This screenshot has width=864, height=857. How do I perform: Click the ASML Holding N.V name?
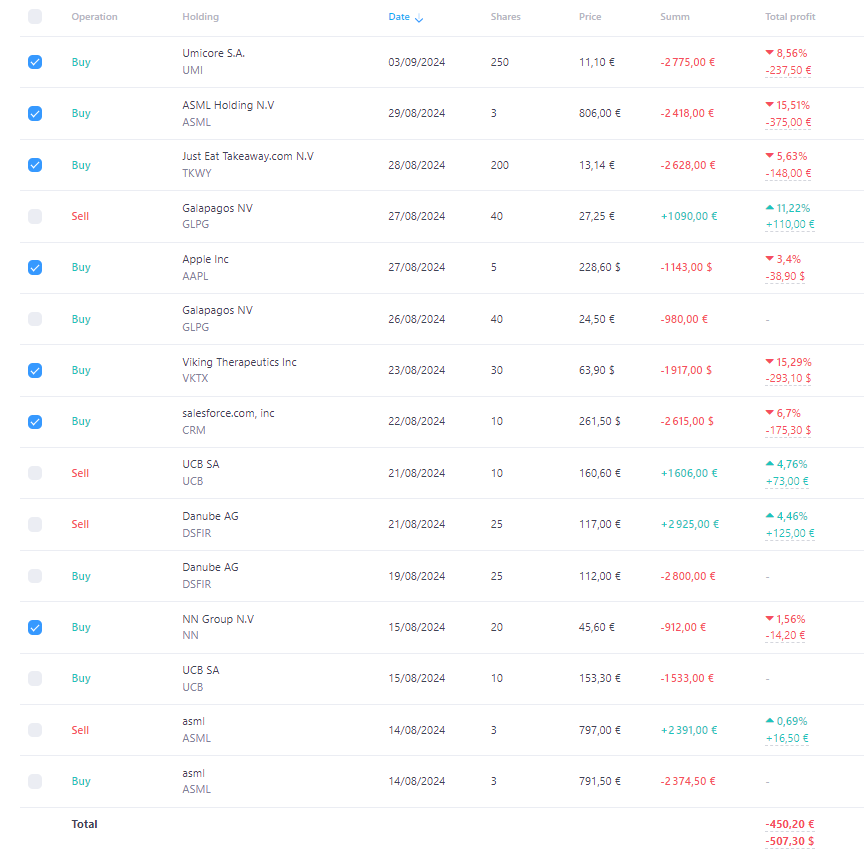[x=228, y=105]
